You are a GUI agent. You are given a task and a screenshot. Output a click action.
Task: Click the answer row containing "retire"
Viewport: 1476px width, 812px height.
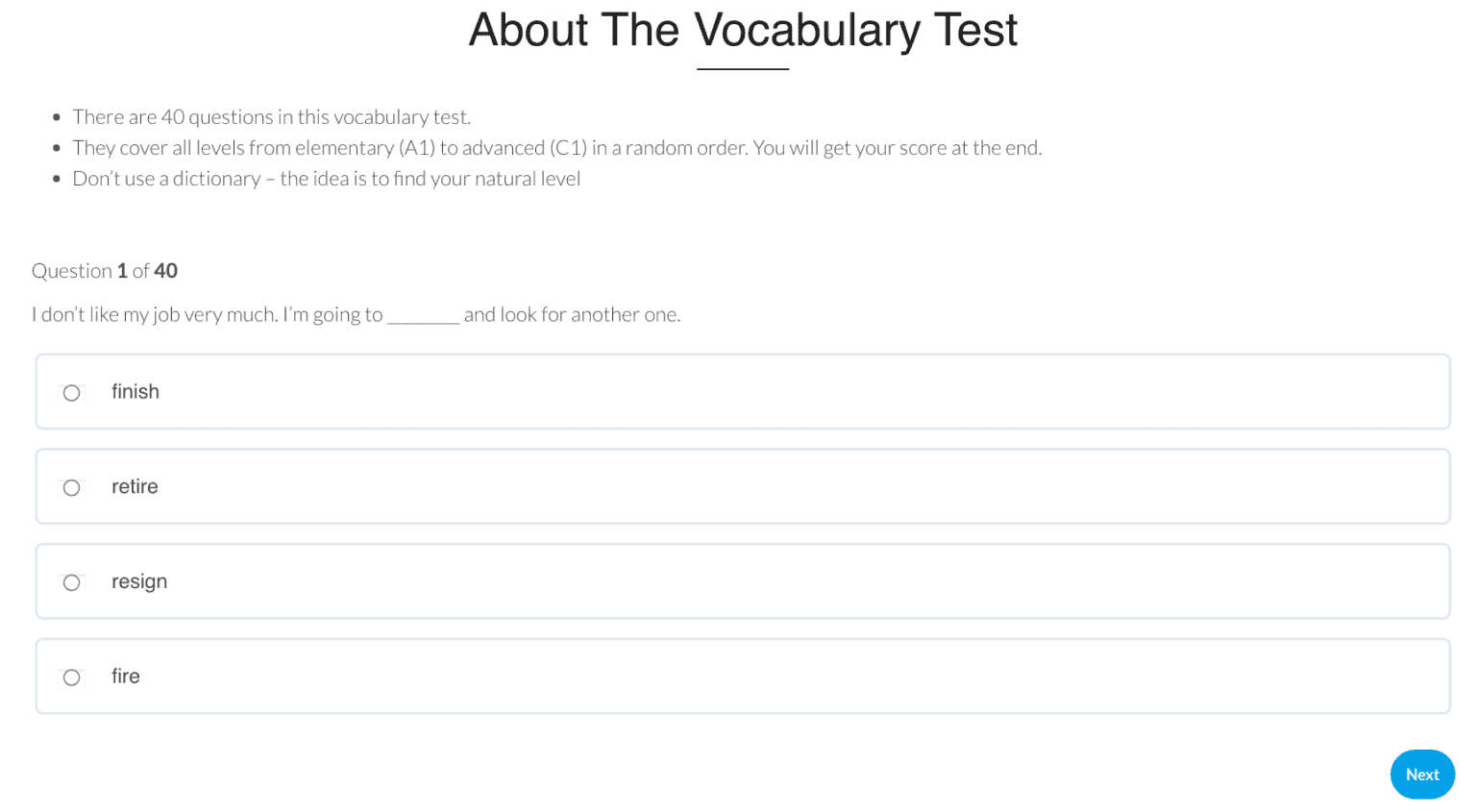point(742,486)
